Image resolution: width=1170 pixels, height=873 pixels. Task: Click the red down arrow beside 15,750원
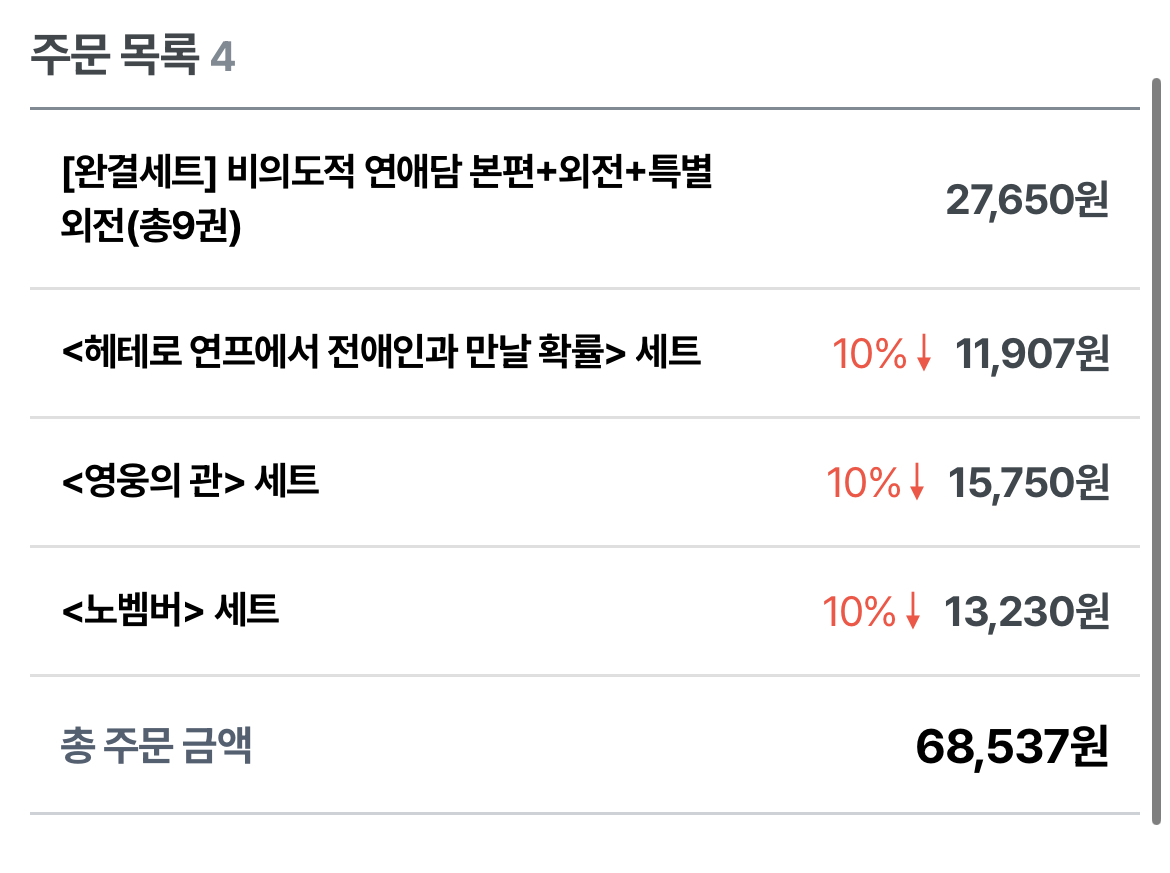(917, 484)
